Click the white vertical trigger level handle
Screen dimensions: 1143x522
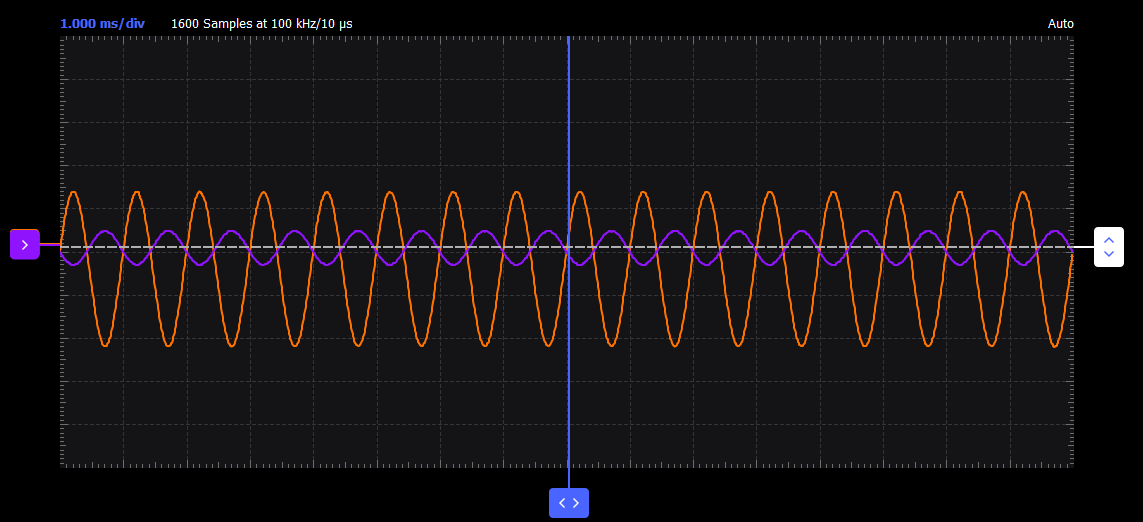click(1109, 247)
